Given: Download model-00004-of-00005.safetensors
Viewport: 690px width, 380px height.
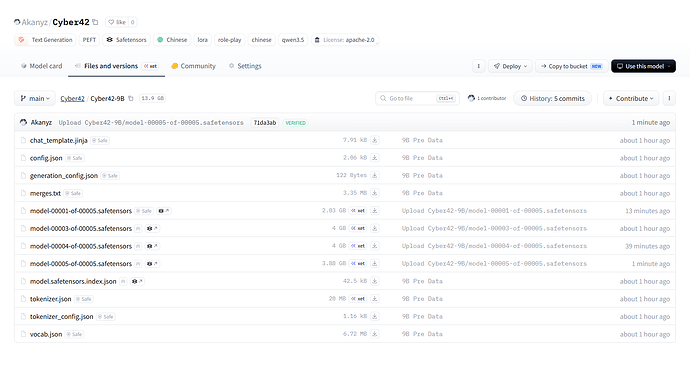Looking at the screenshot, I should (x=374, y=246).
